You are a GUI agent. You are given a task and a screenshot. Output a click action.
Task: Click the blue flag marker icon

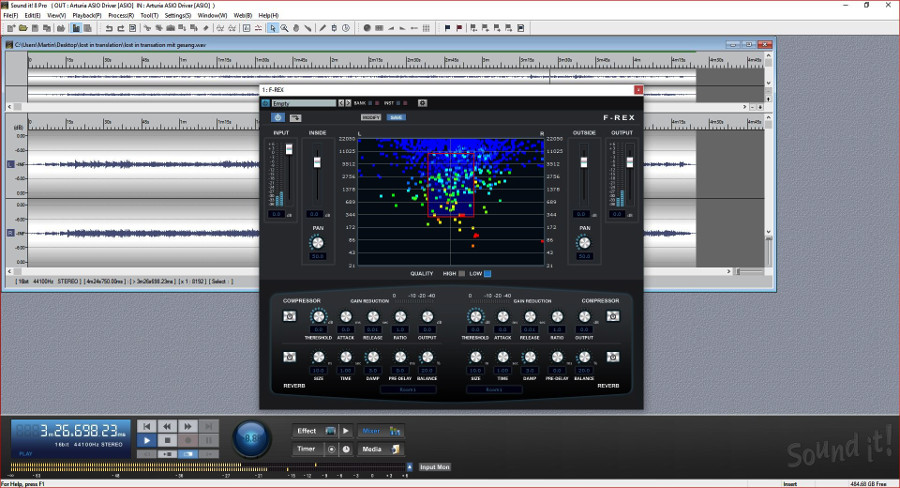(447, 28)
